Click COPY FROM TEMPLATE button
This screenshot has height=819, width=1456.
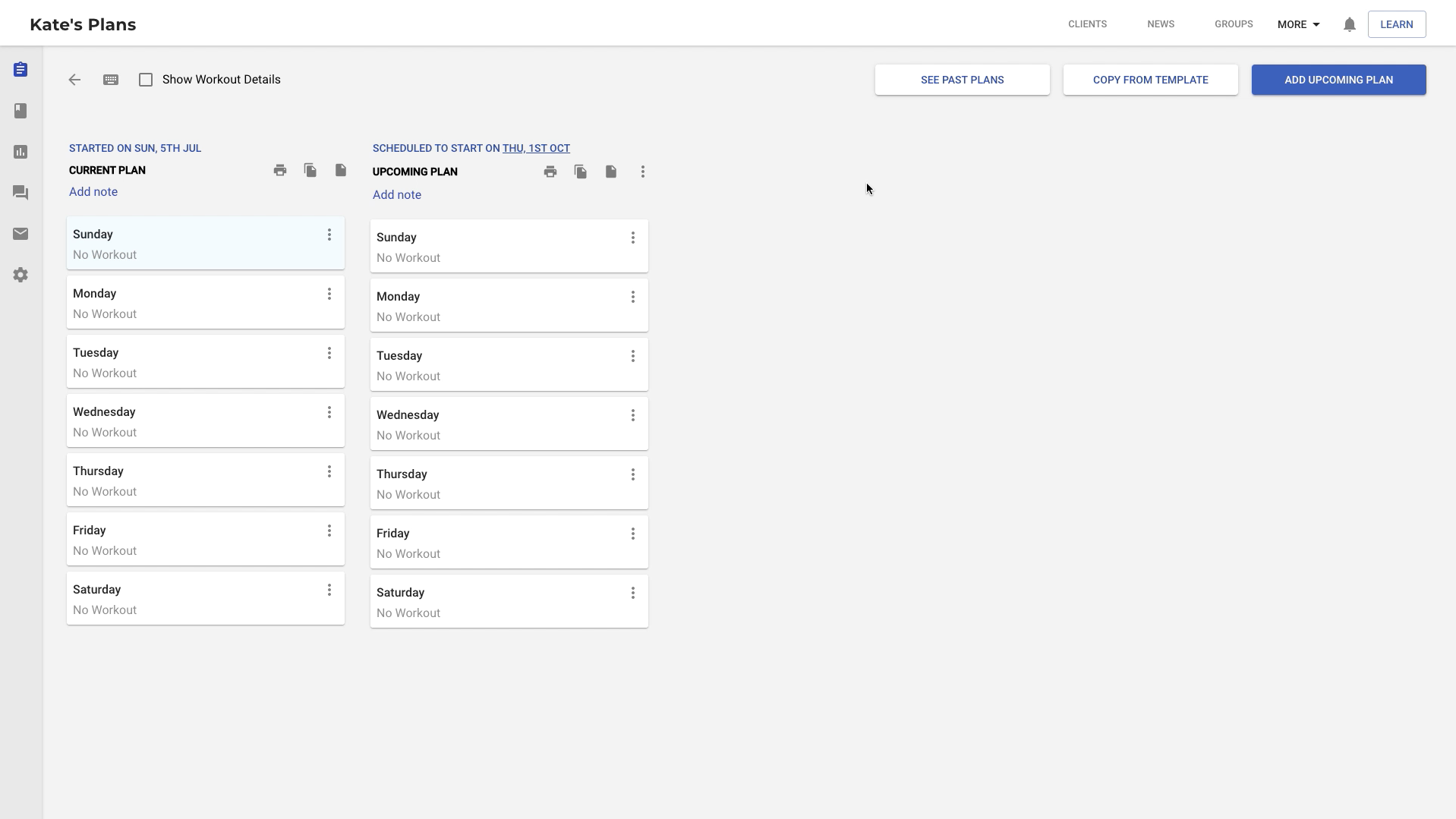tap(1151, 80)
